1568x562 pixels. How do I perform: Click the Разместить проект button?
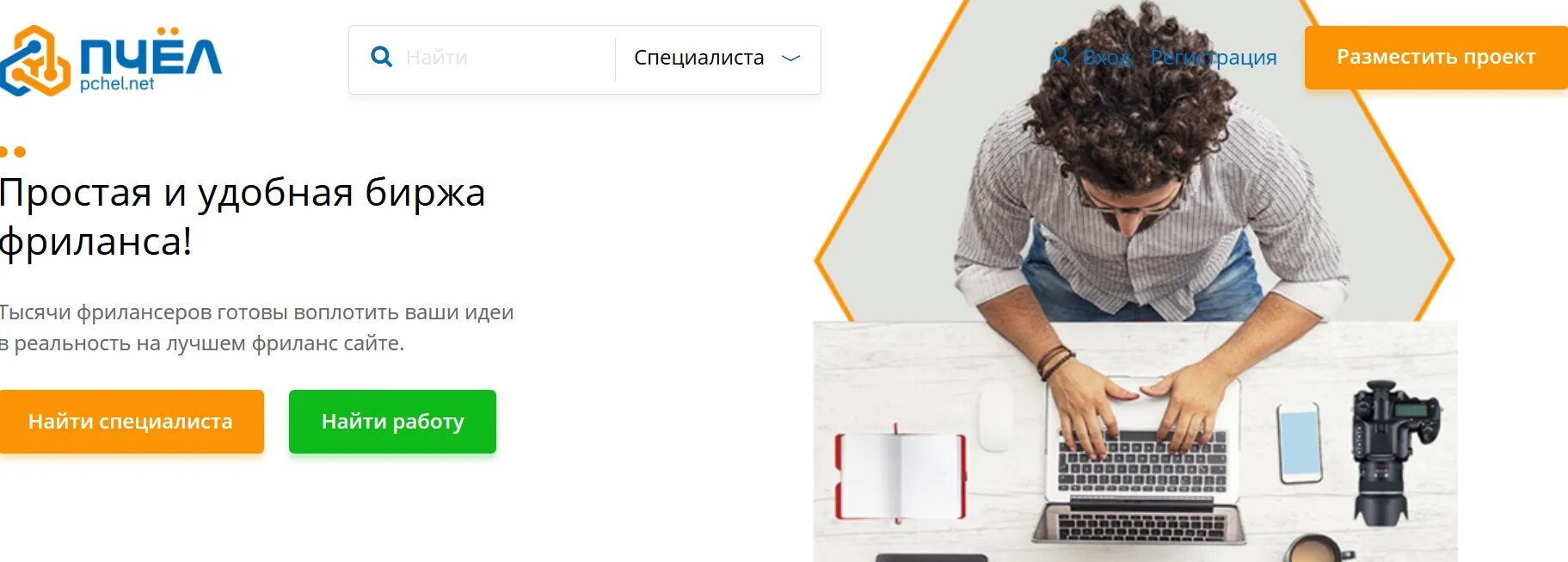1436,57
